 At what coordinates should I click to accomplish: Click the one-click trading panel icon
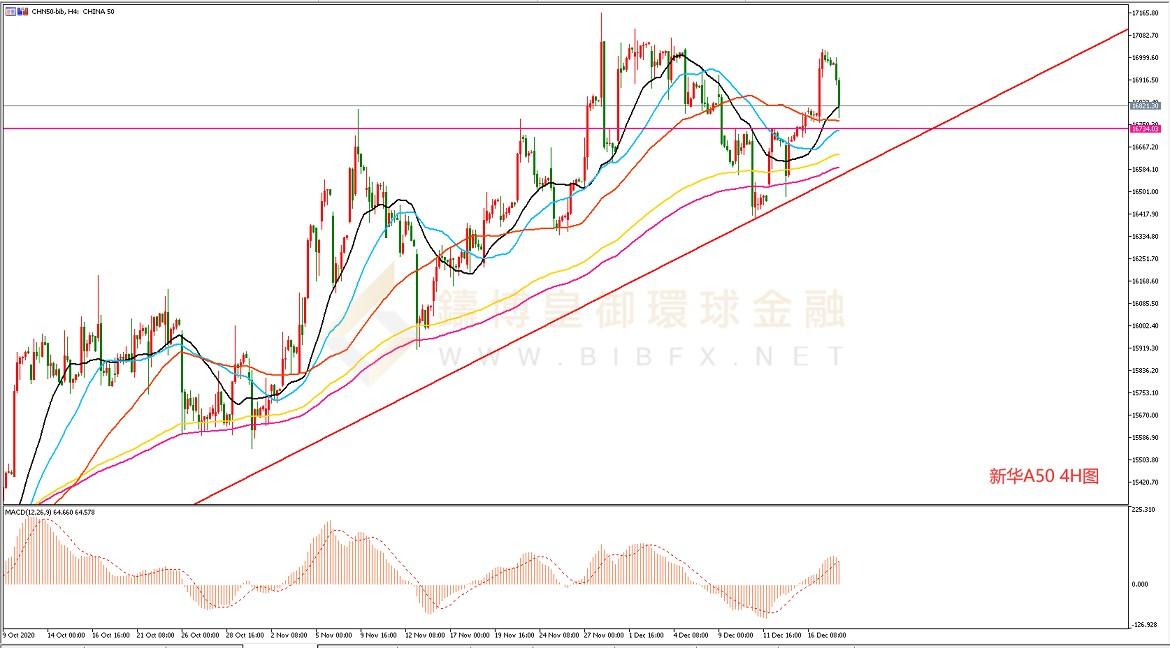9,11
